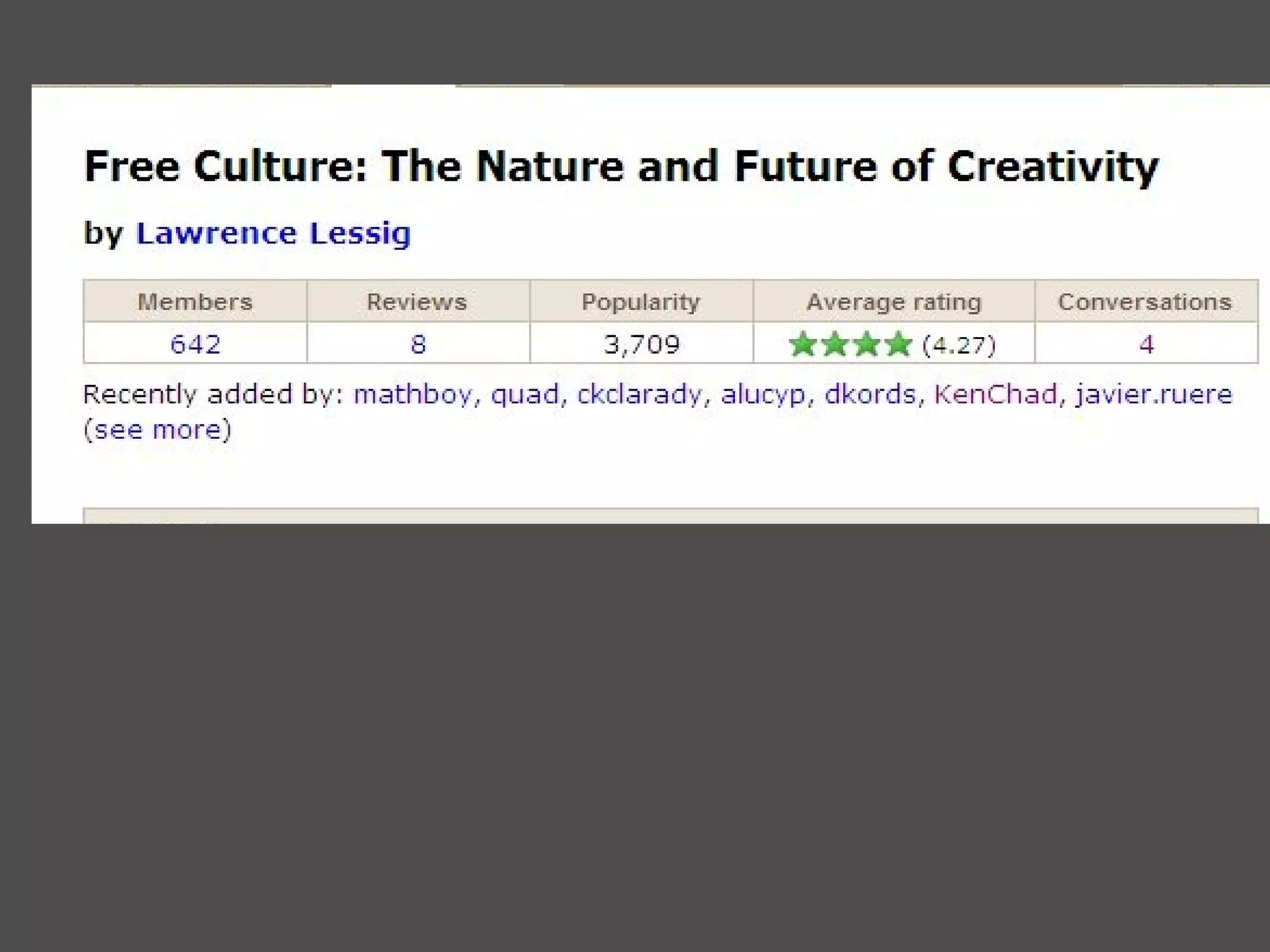Image resolution: width=1270 pixels, height=952 pixels.
Task: Click the 642 members count
Action: 195,344
